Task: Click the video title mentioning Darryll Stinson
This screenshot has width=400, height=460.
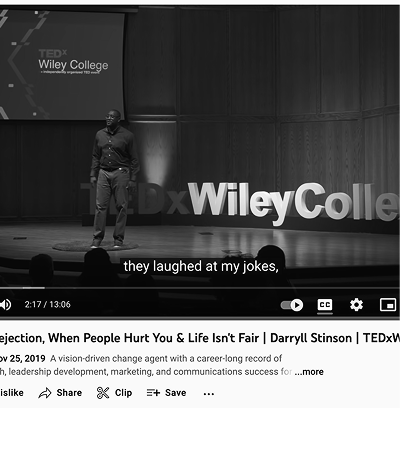Action: point(200,338)
